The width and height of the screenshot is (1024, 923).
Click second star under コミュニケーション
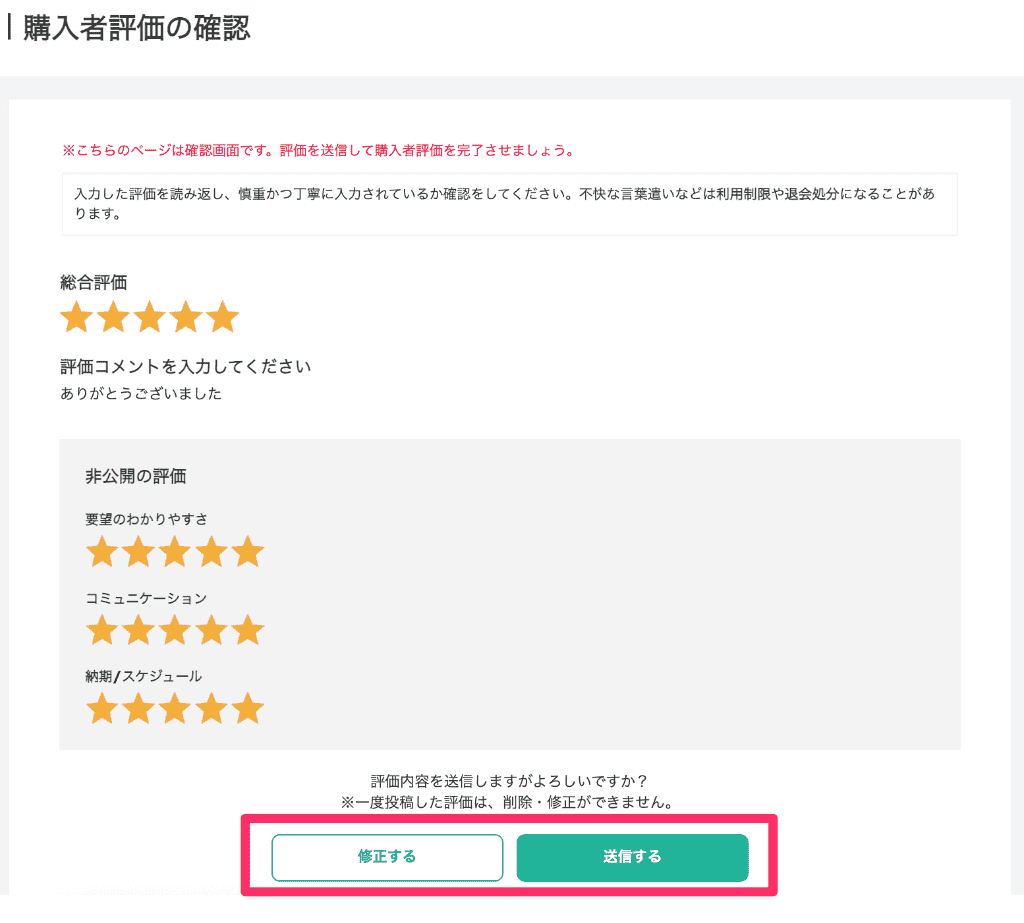pos(139,631)
